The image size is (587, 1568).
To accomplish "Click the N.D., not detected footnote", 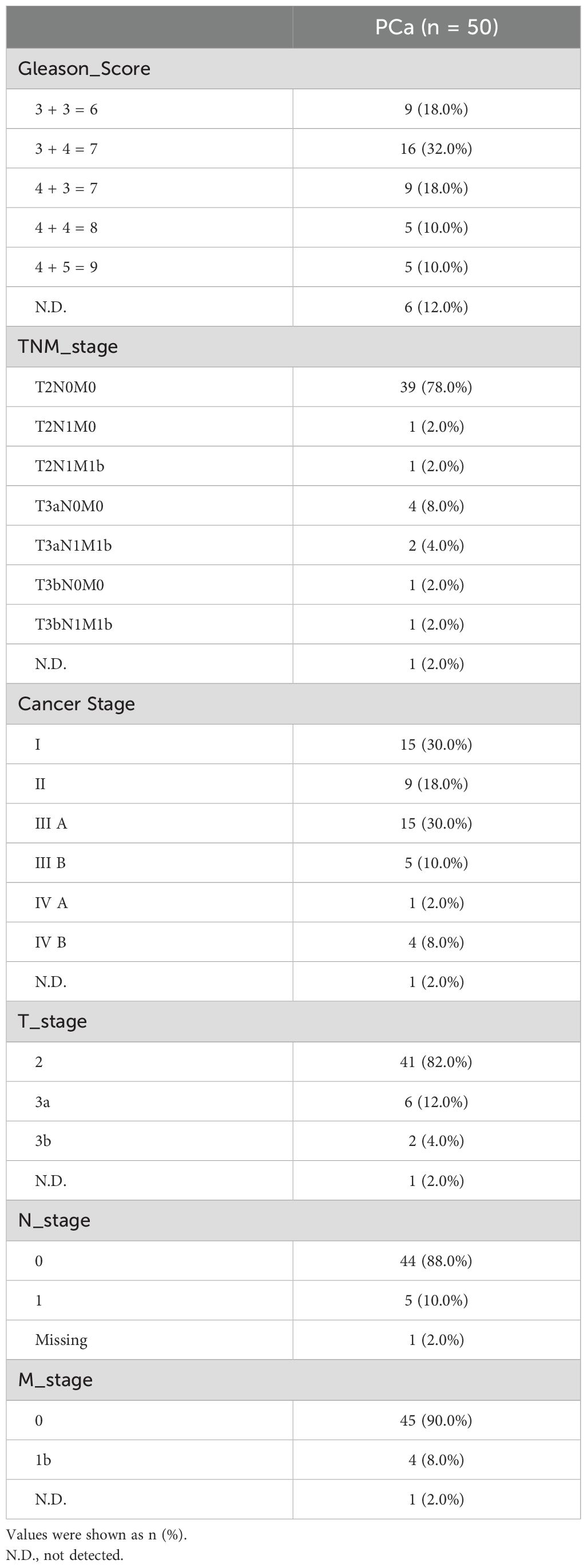I will (x=65, y=1555).
